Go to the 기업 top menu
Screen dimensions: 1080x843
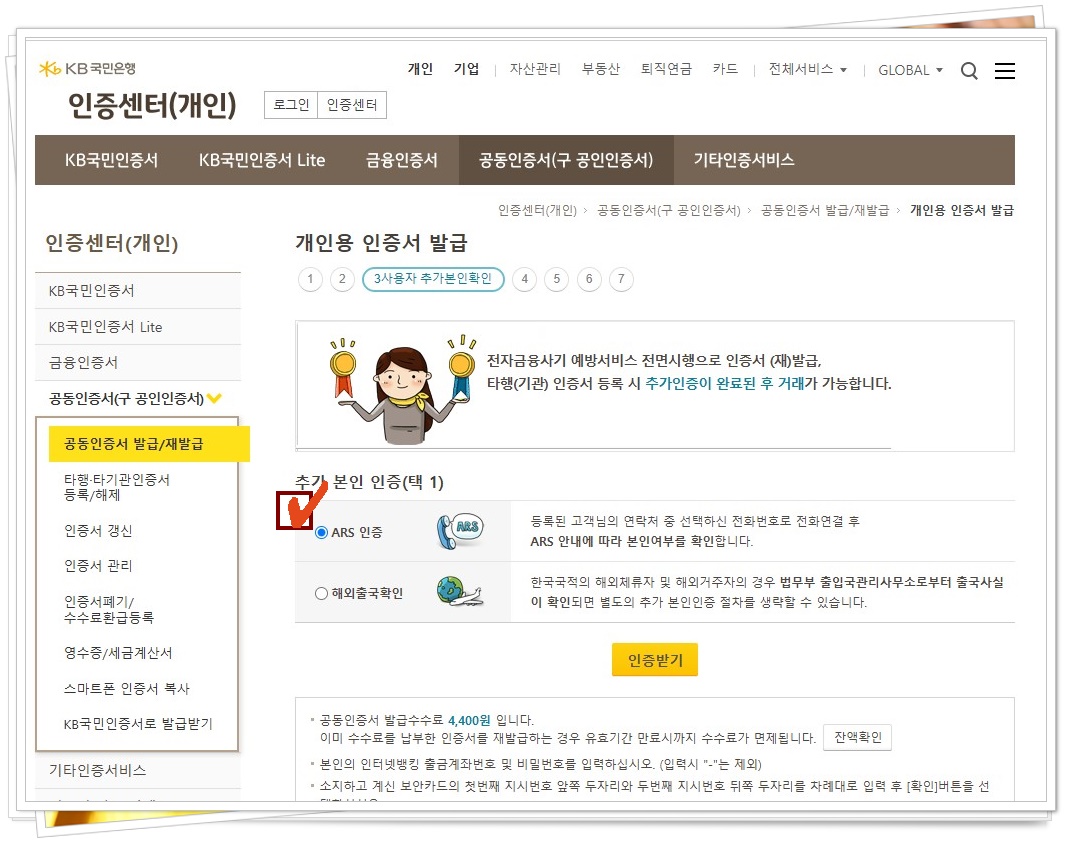pos(466,69)
